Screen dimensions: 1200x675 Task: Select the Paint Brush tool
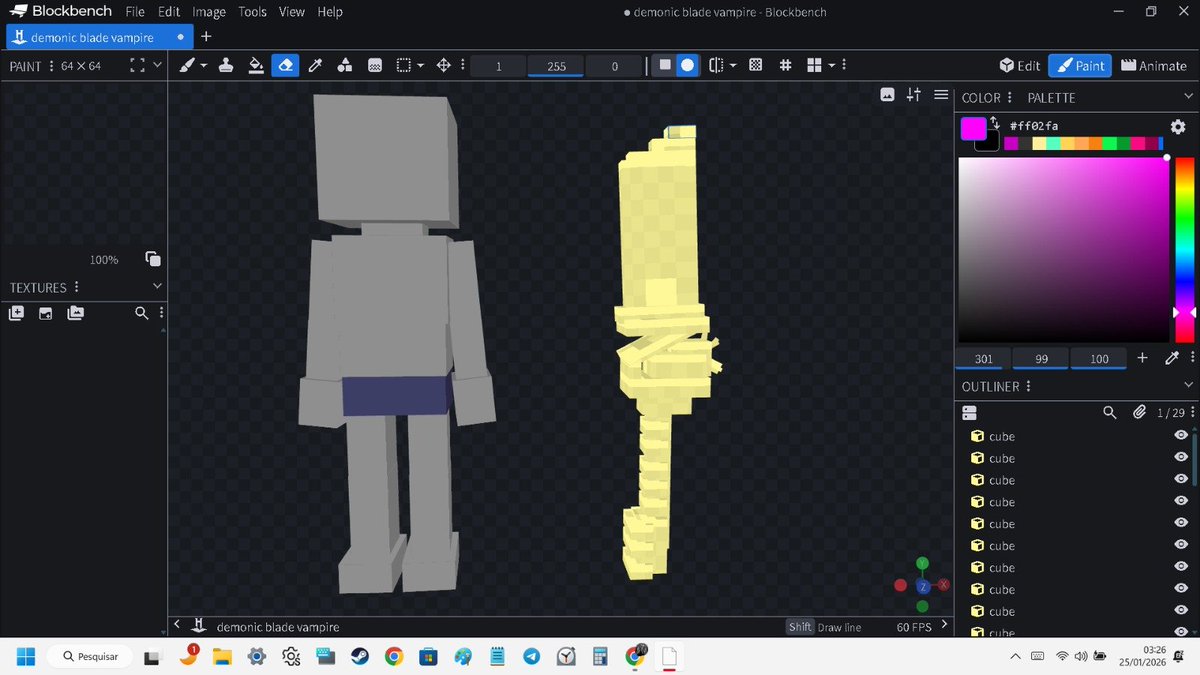[186, 65]
